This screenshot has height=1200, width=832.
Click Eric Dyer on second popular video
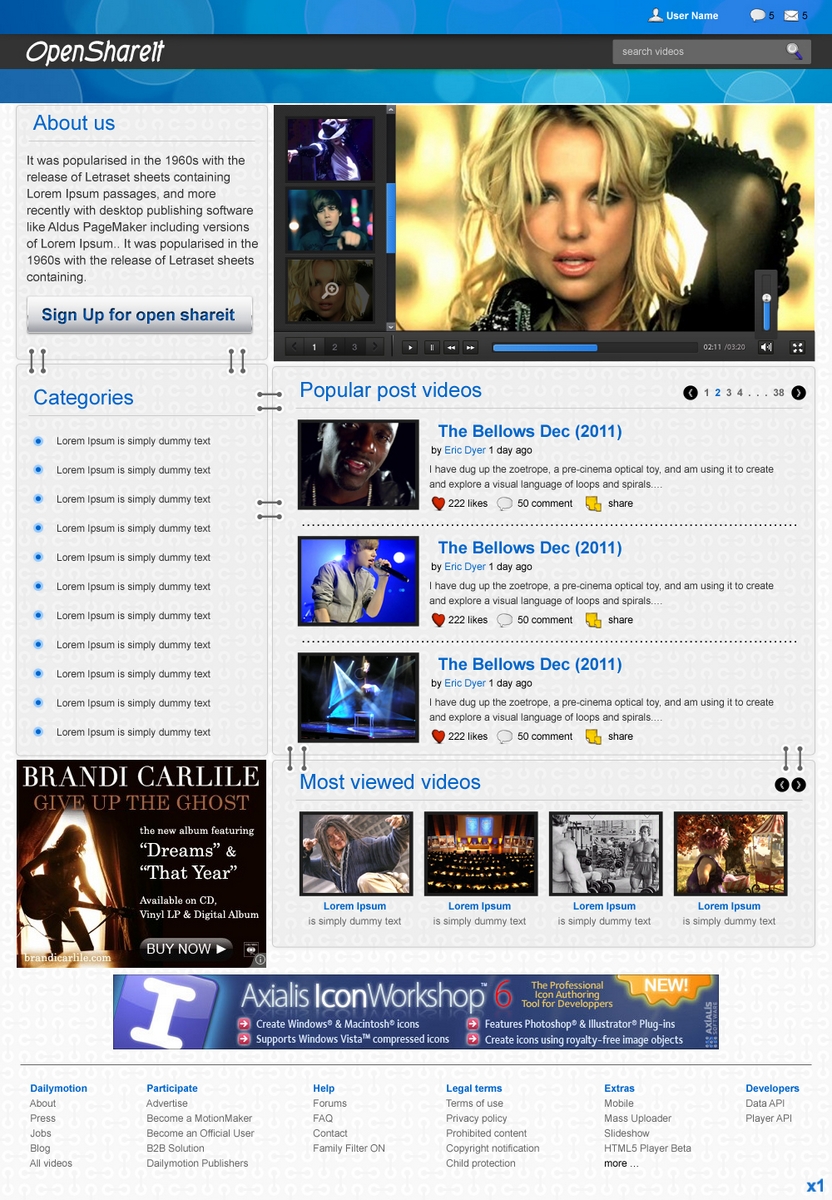point(465,567)
